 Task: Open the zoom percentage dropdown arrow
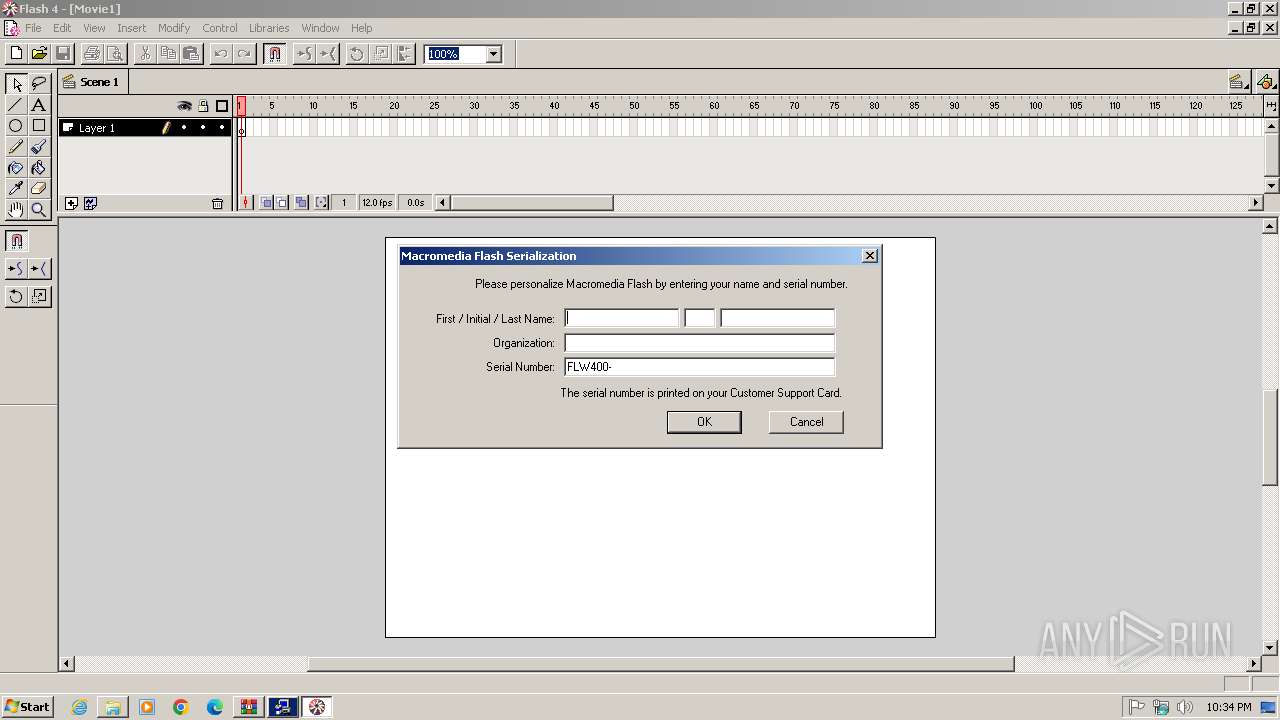point(493,54)
